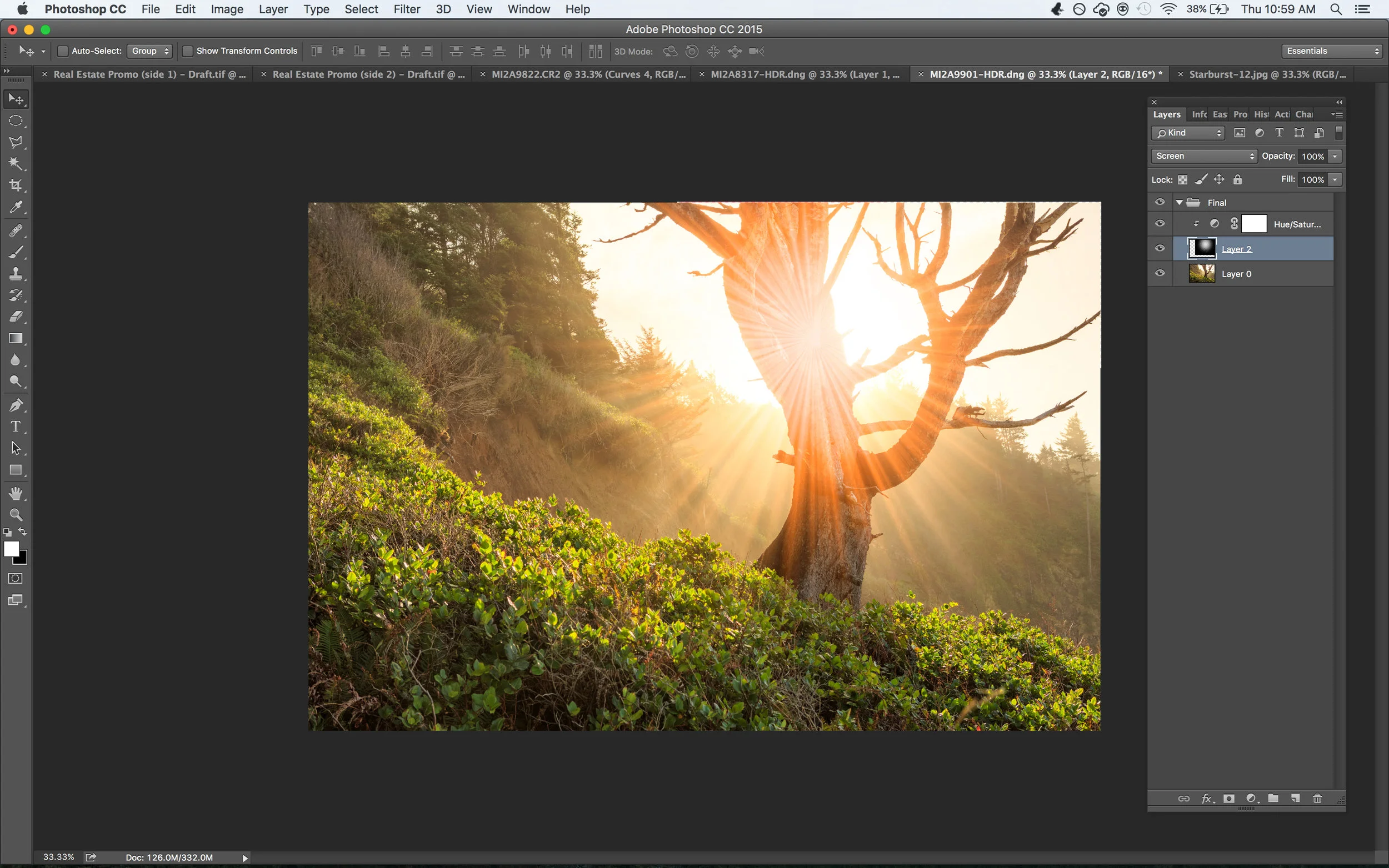
Task: Click the Opacity 100% value field
Action: pos(1313,156)
